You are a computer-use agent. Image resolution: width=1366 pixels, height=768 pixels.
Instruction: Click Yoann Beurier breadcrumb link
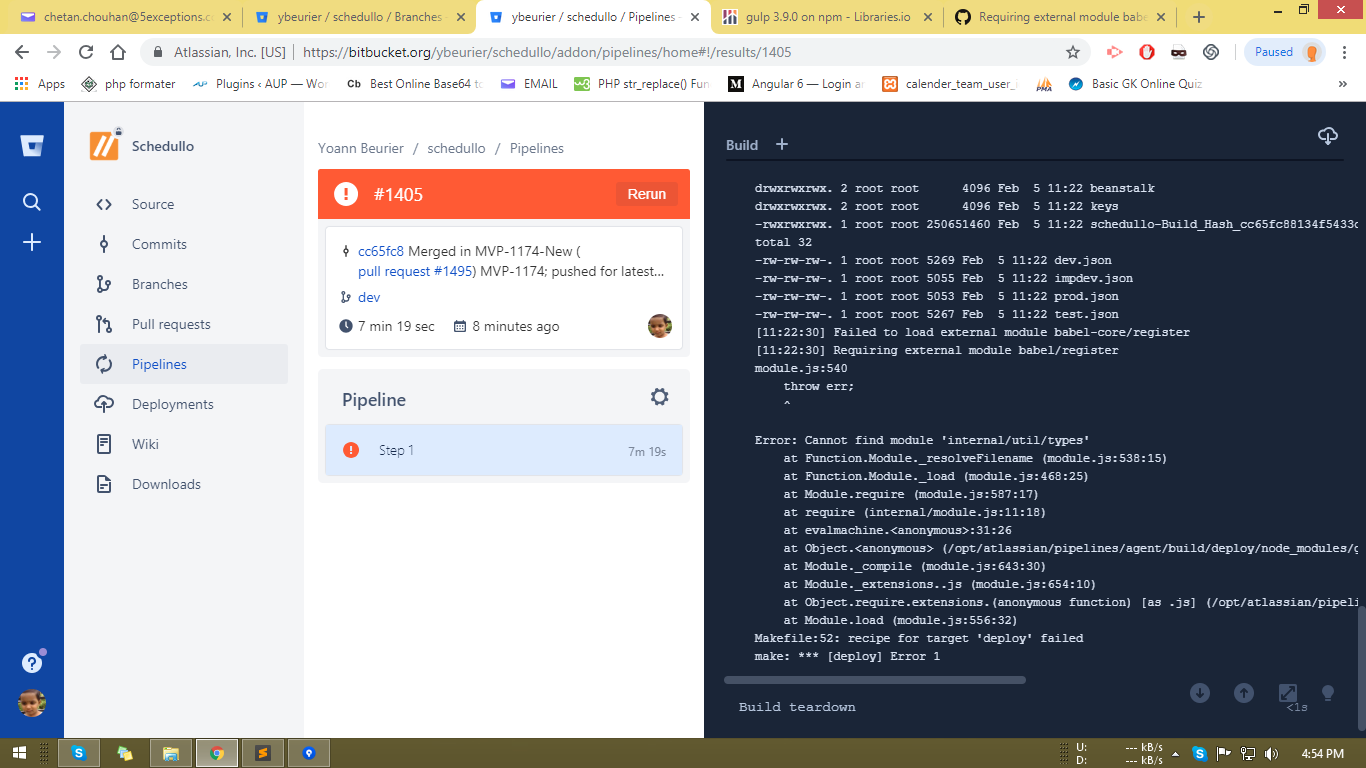[x=361, y=148]
